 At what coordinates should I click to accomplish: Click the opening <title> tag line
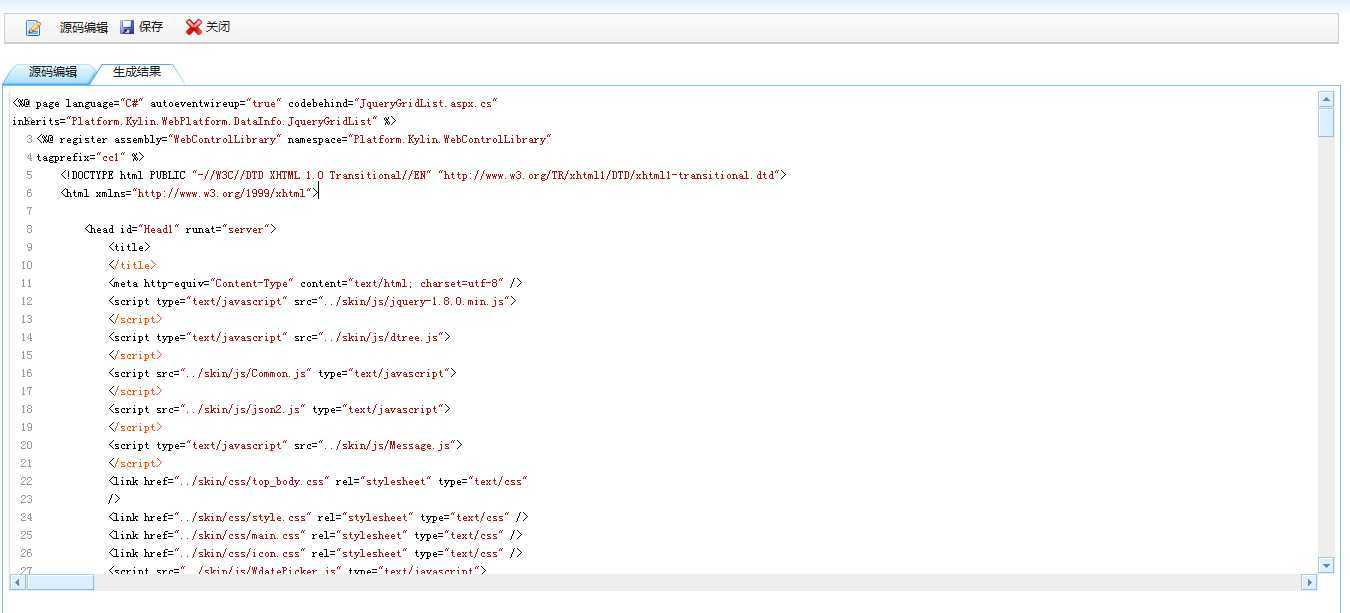tap(129, 247)
